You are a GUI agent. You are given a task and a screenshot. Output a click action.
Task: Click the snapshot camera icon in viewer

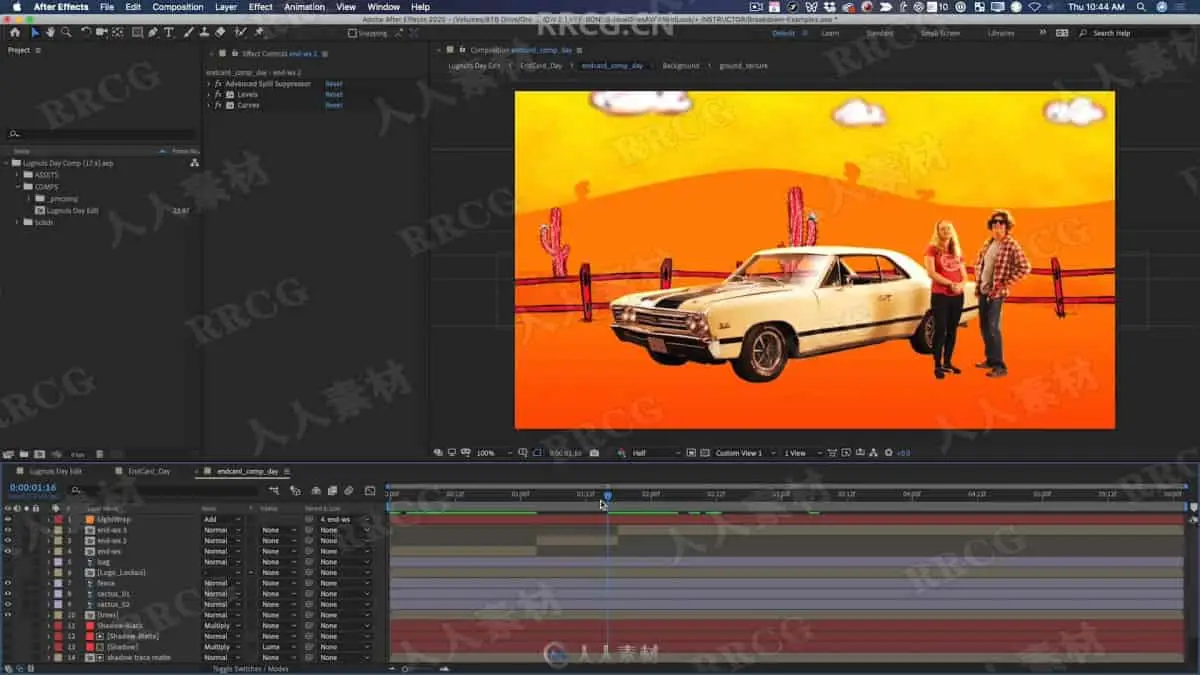pyautogui.click(x=594, y=453)
